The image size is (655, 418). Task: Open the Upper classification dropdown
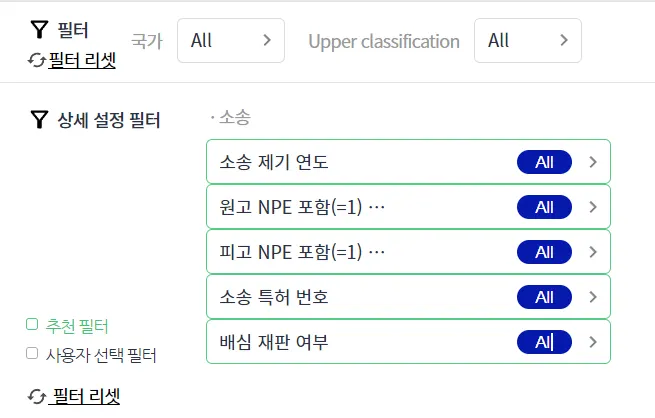(527, 41)
